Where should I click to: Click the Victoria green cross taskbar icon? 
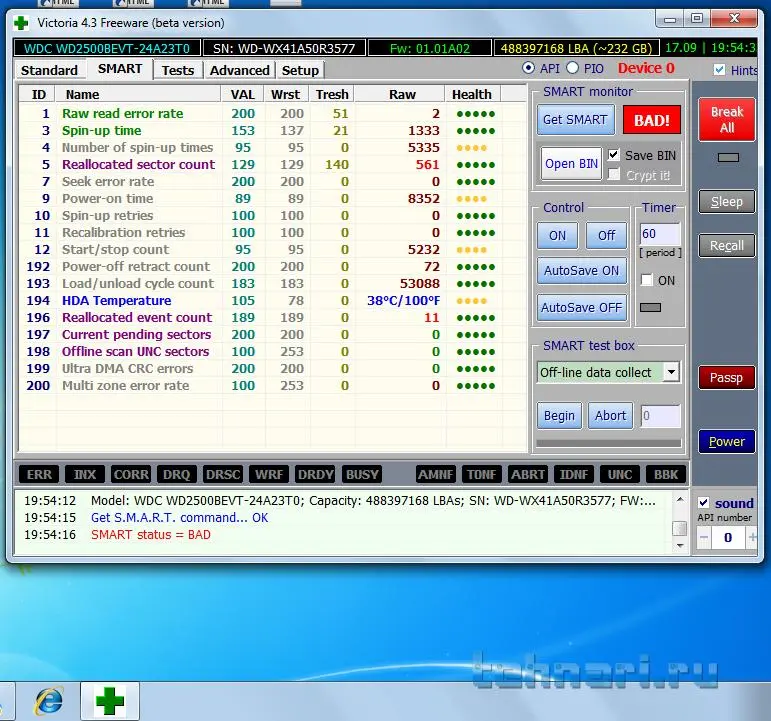(x=110, y=701)
